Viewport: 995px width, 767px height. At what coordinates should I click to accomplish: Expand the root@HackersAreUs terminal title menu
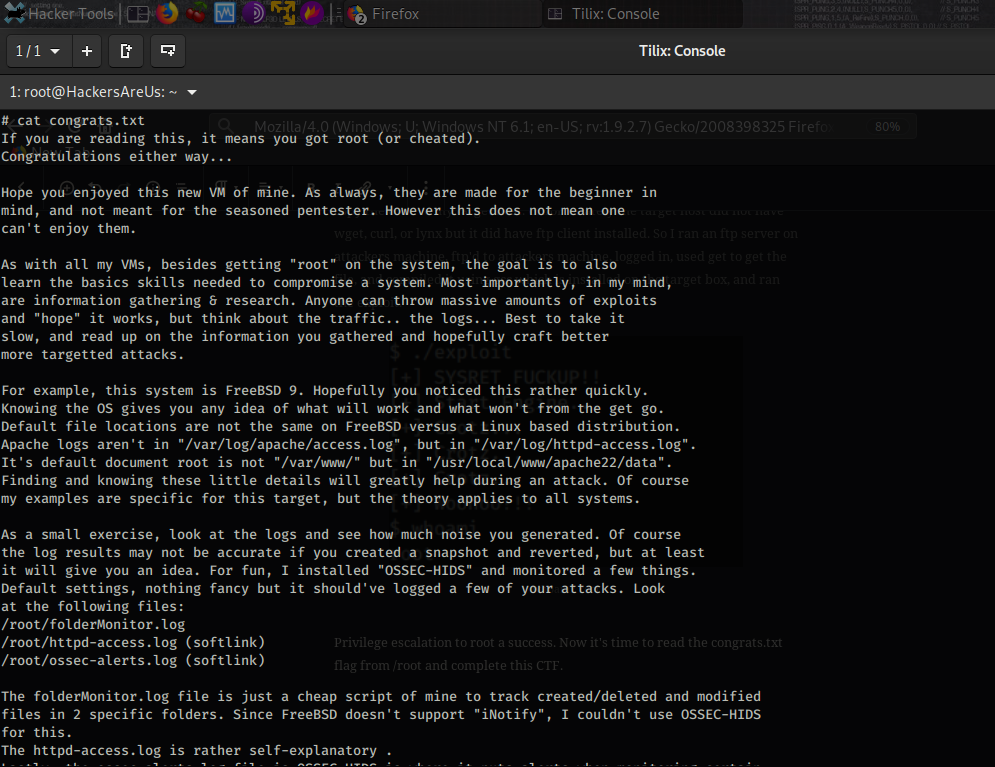192,92
